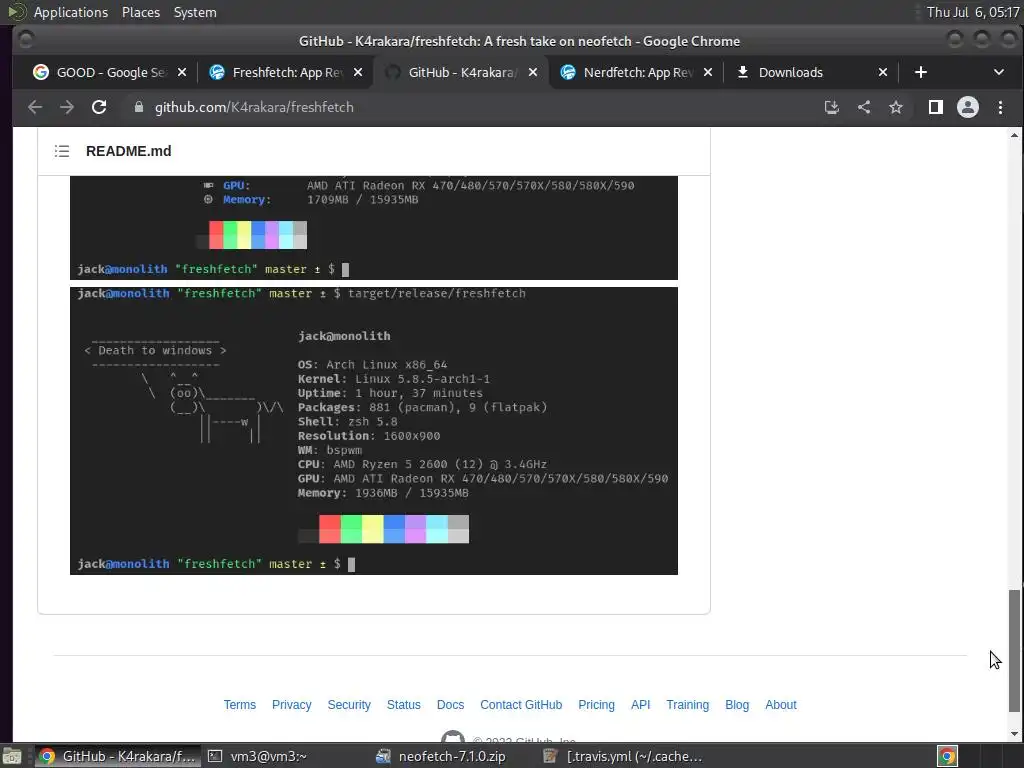
Task: Go back using the browser back arrow
Action: point(35,107)
